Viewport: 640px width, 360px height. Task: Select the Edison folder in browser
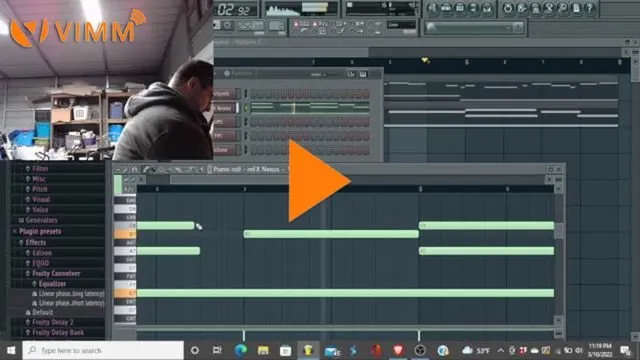click(38, 253)
